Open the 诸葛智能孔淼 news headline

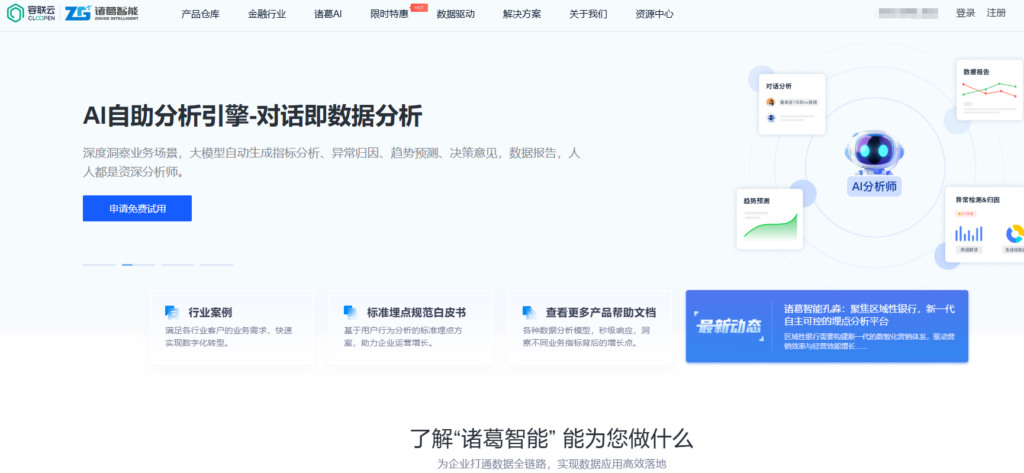coord(869,315)
